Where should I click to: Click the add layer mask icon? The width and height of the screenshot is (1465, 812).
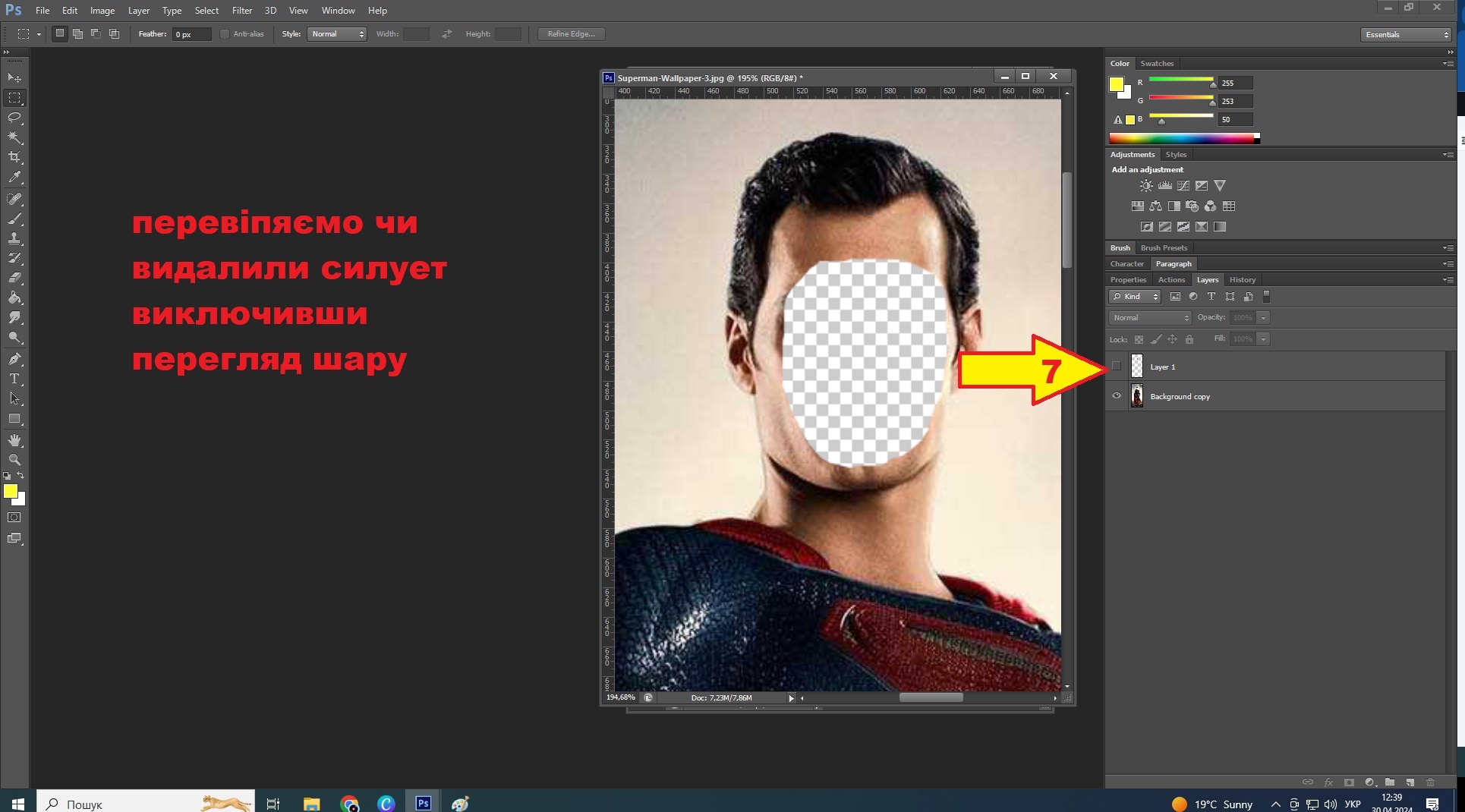[x=1349, y=782]
